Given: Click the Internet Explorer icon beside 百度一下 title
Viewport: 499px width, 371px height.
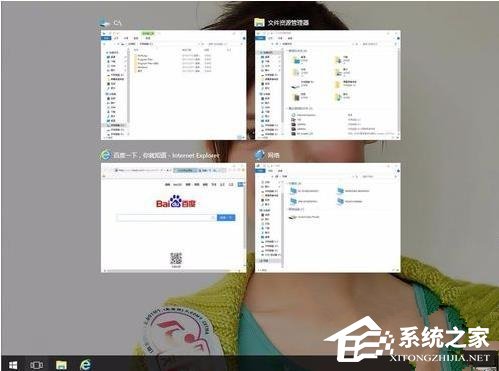Looking at the screenshot, I should (x=106, y=155).
